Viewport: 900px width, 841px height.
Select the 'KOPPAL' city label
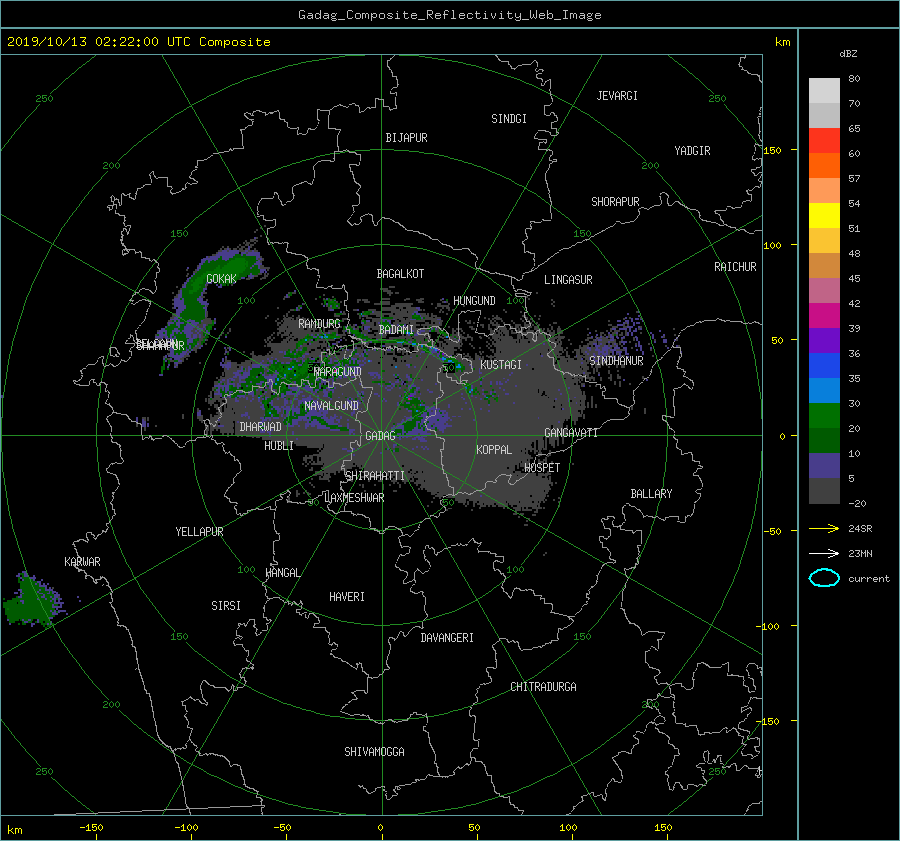(x=494, y=450)
